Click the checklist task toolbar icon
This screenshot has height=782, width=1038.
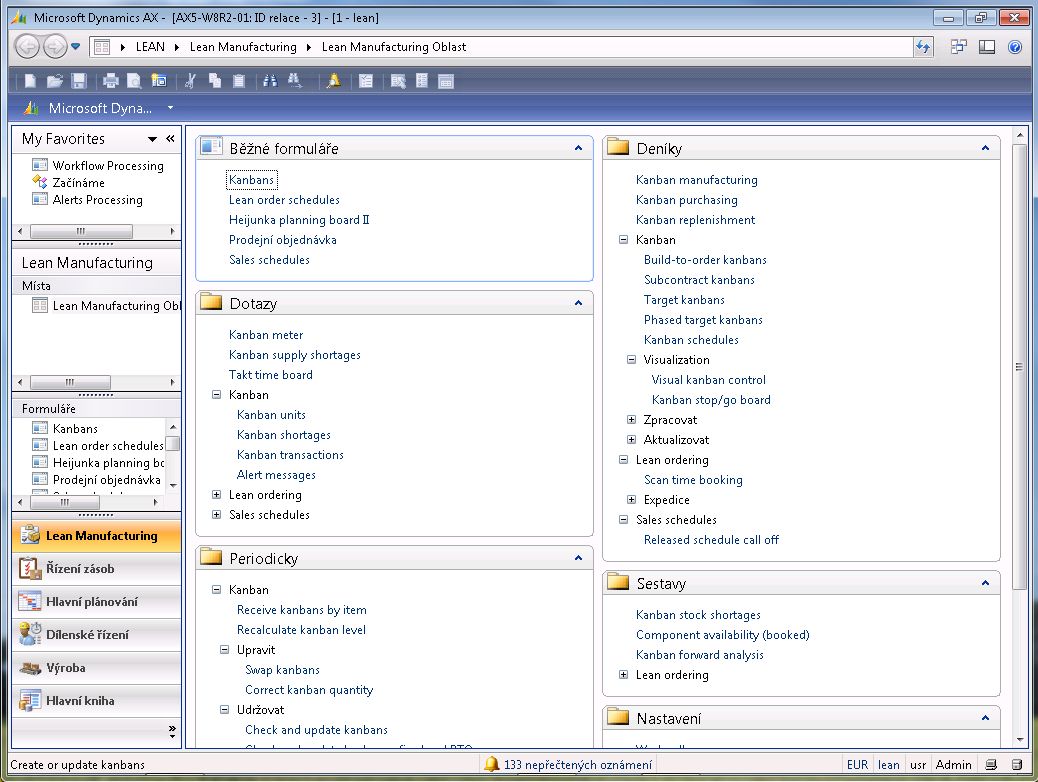click(x=365, y=81)
